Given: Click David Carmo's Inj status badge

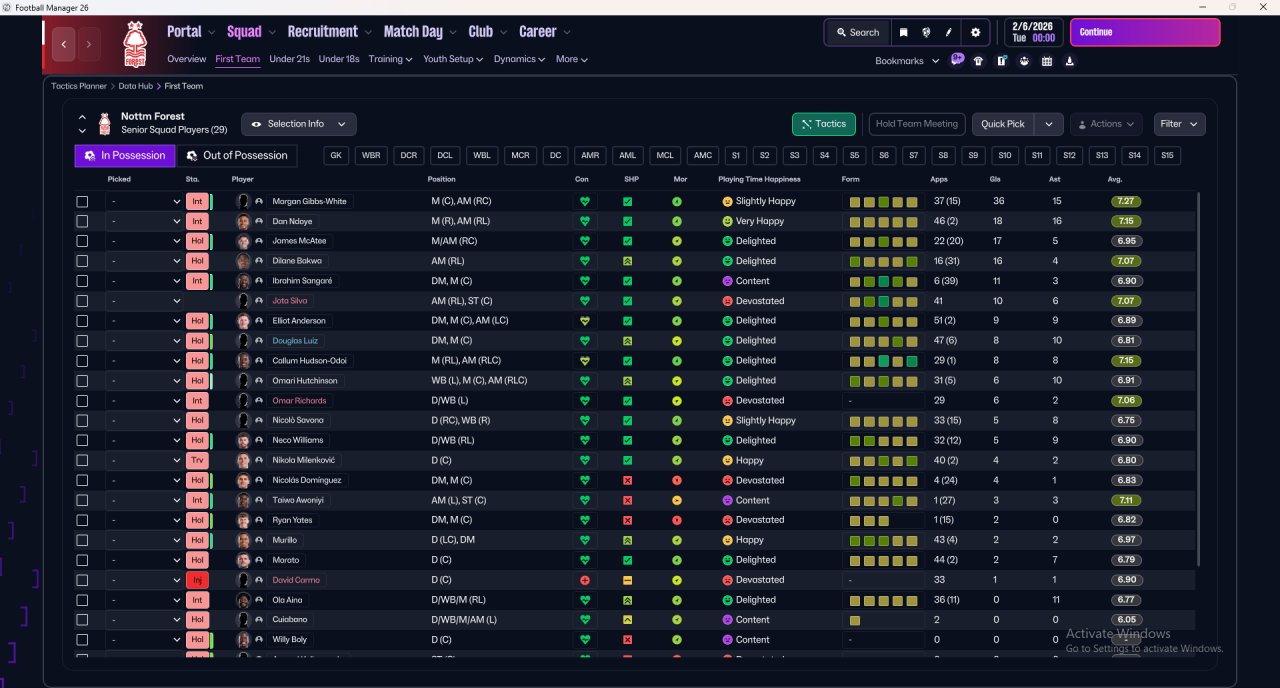Looking at the screenshot, I should [197, 580].
